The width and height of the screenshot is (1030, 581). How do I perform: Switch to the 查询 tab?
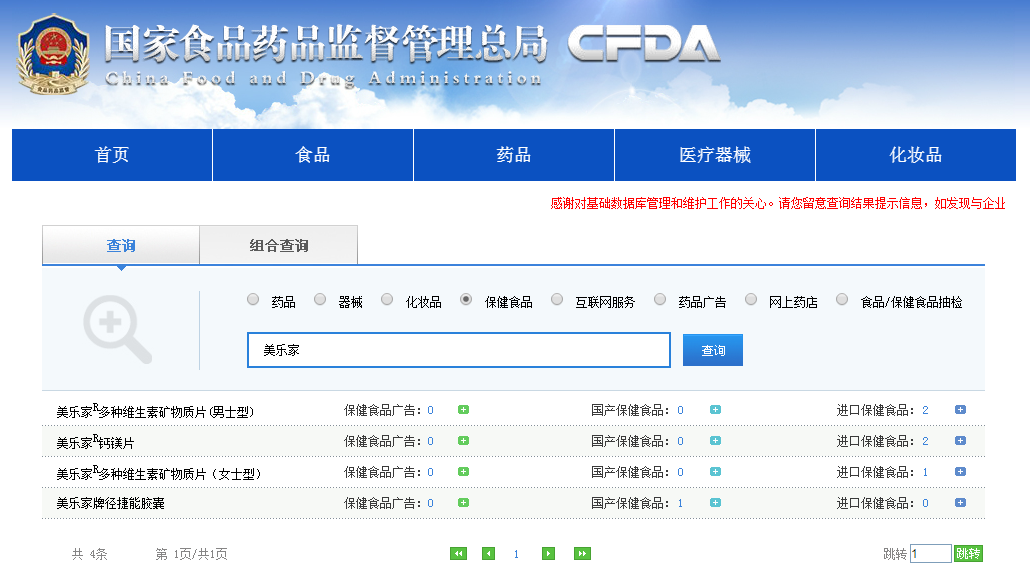tap(121, 245)
